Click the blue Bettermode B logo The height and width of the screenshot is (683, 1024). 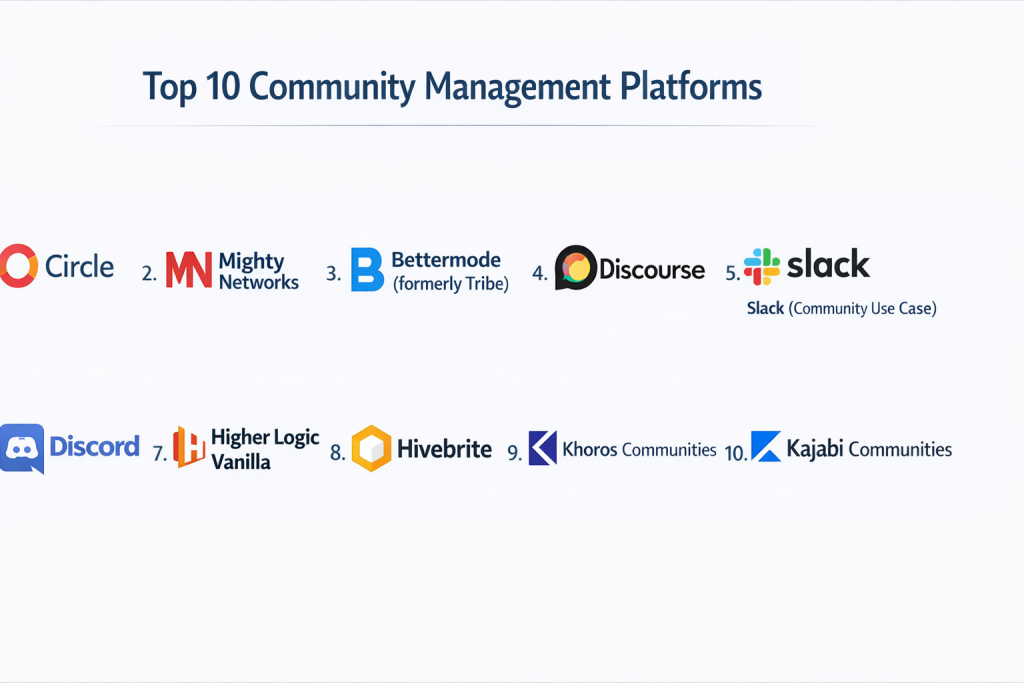(367, 270)
